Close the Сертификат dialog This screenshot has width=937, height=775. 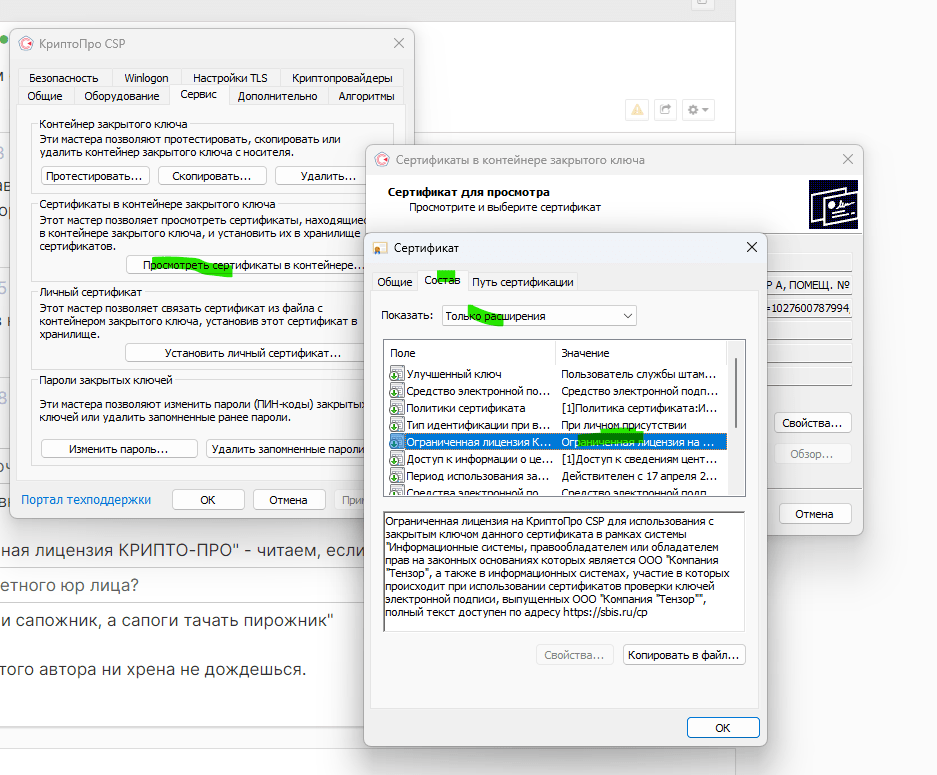pos(752,247)
